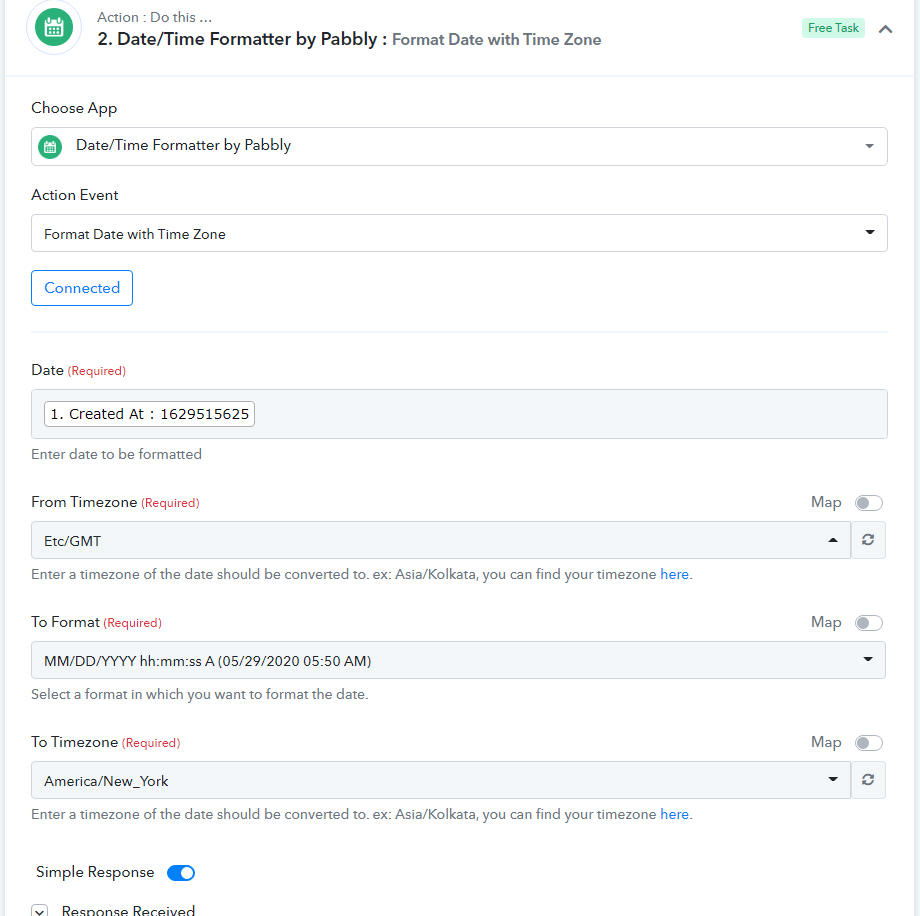The height and width of the screenshot is (916, 920).
Task: Click calendar icon inside Choose App field
Action: [50, 147]
